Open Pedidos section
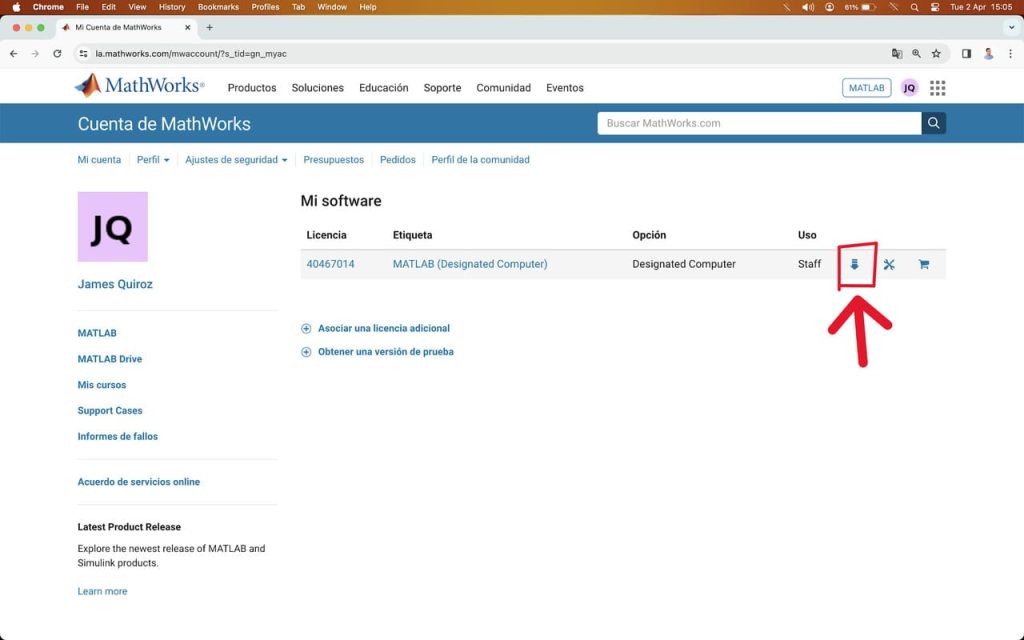Screen dimensions: 1024x640 coord(398,159)
